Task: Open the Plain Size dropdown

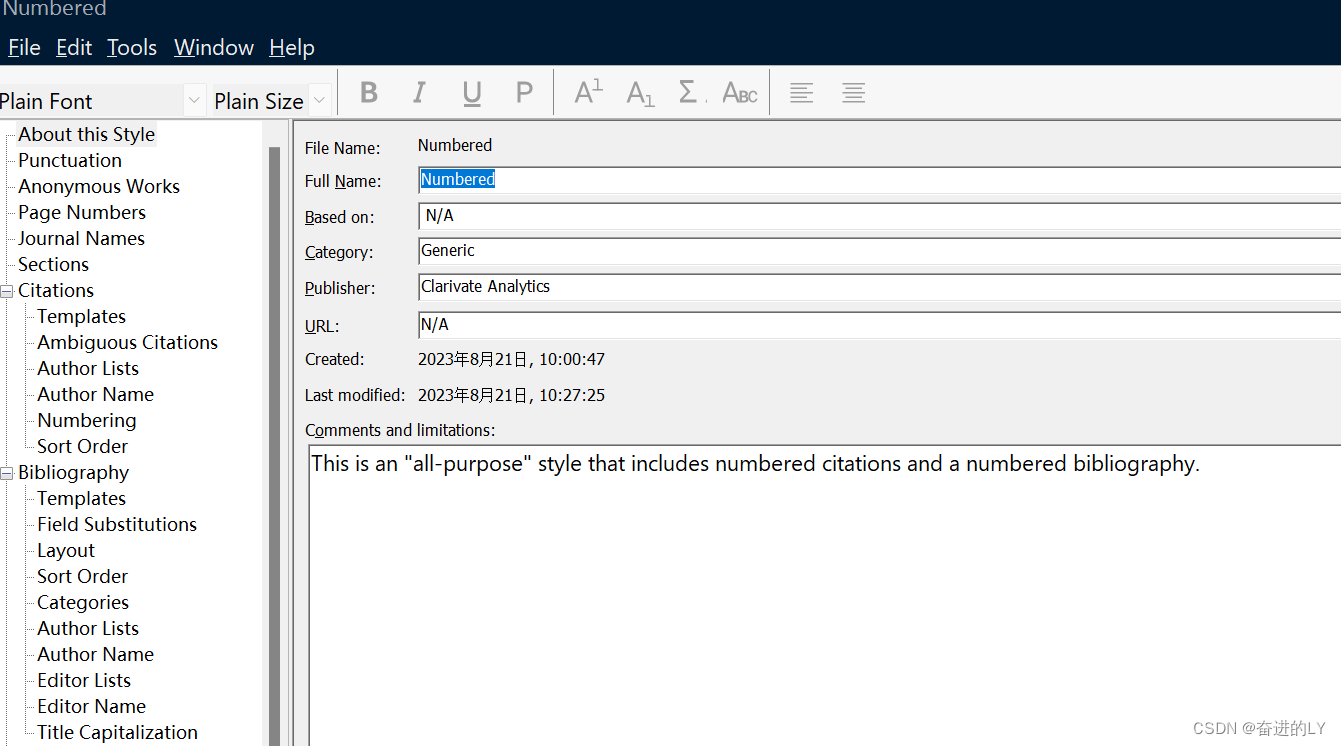Action: click(x=320, y=100)
